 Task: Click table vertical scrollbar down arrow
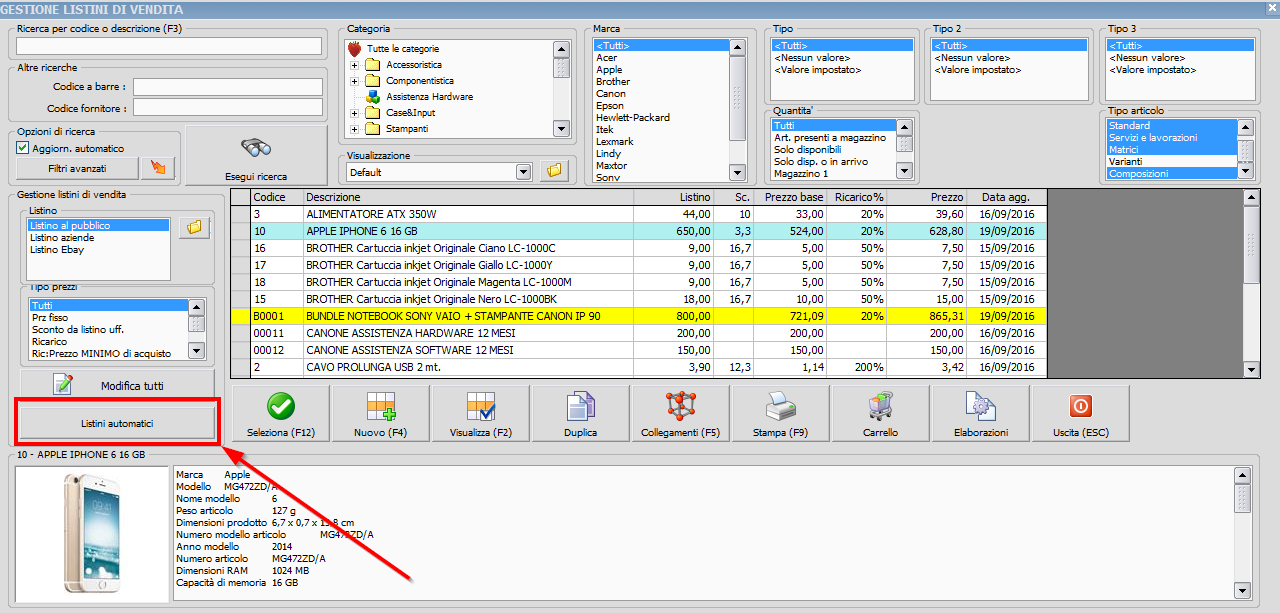click(1252, 370)
